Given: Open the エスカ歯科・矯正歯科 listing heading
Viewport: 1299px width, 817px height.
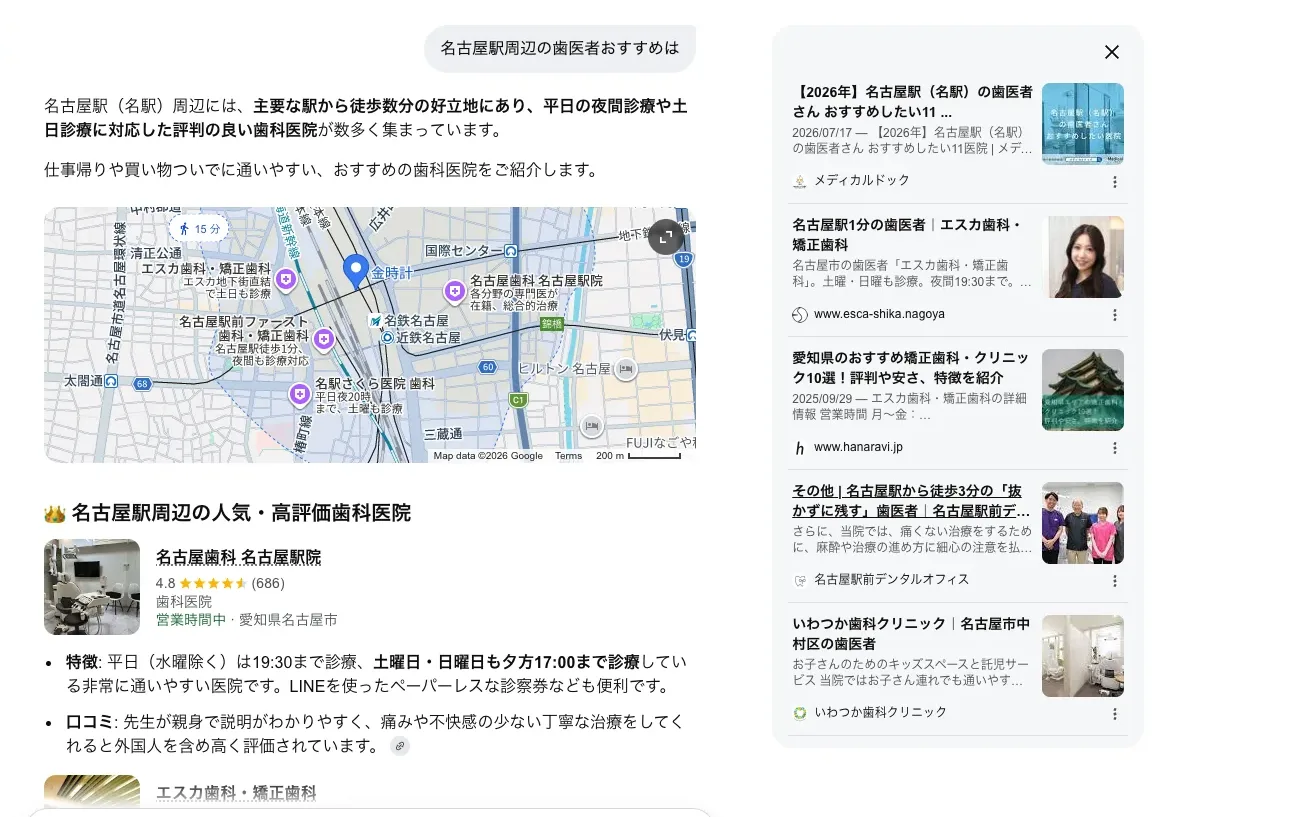Looking at the screenshot, I should [x=236, y=794].
